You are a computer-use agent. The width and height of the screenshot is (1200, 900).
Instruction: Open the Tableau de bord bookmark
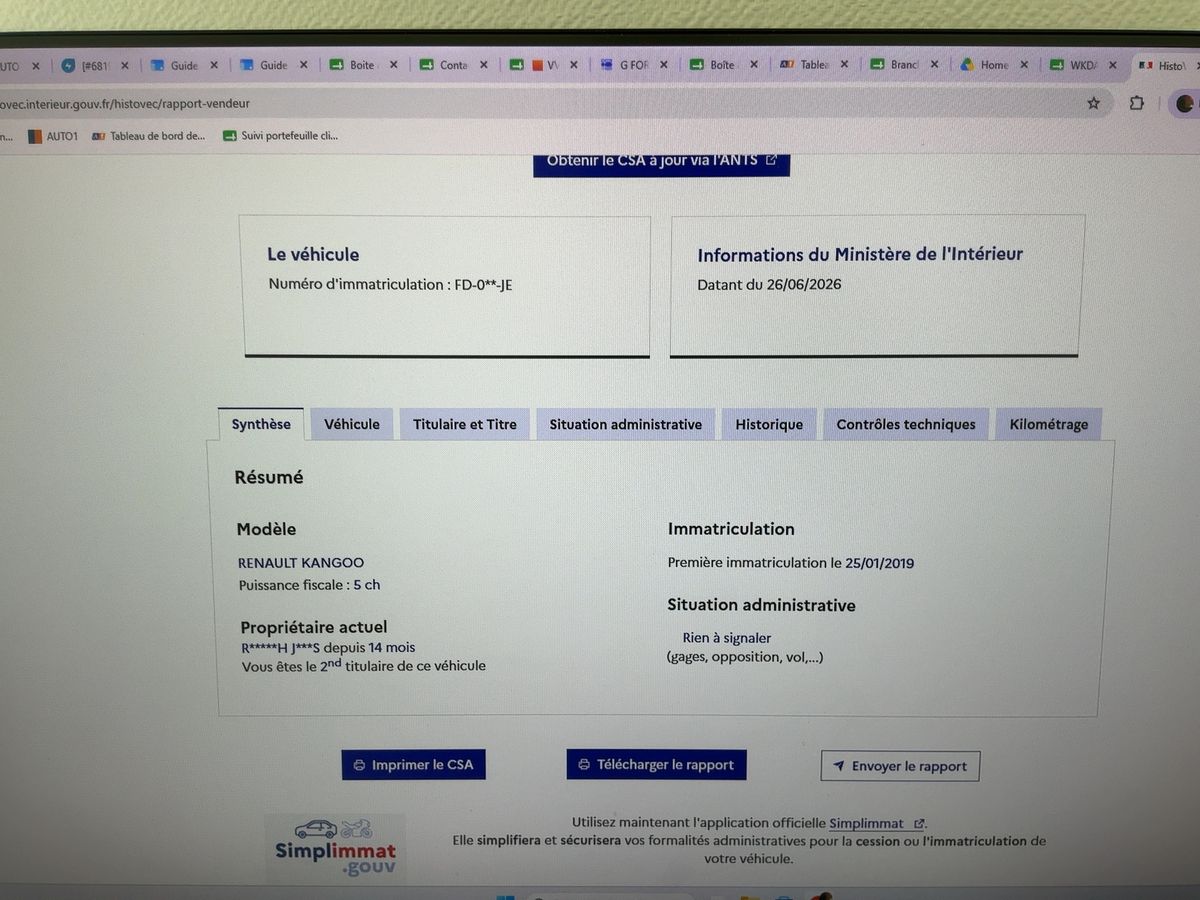pyautogui.click(x=148, y=136)
